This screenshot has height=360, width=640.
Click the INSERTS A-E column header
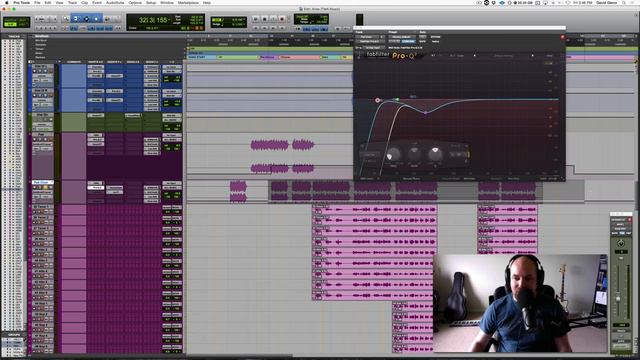[96, 62]
